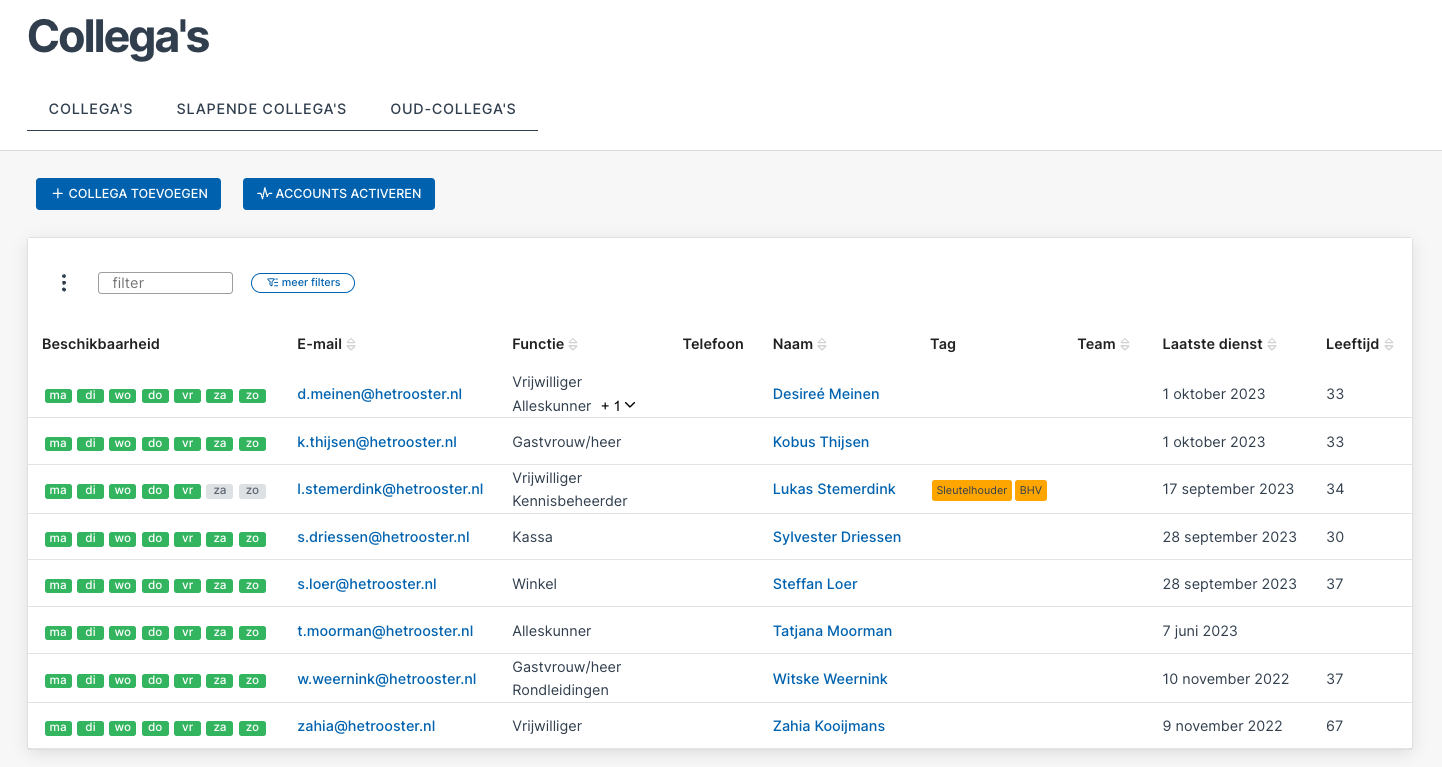This screenshot has width=1442, height=767.
Task: Click 'Kennisbeheerder' function text
Action: click(570, 501)
